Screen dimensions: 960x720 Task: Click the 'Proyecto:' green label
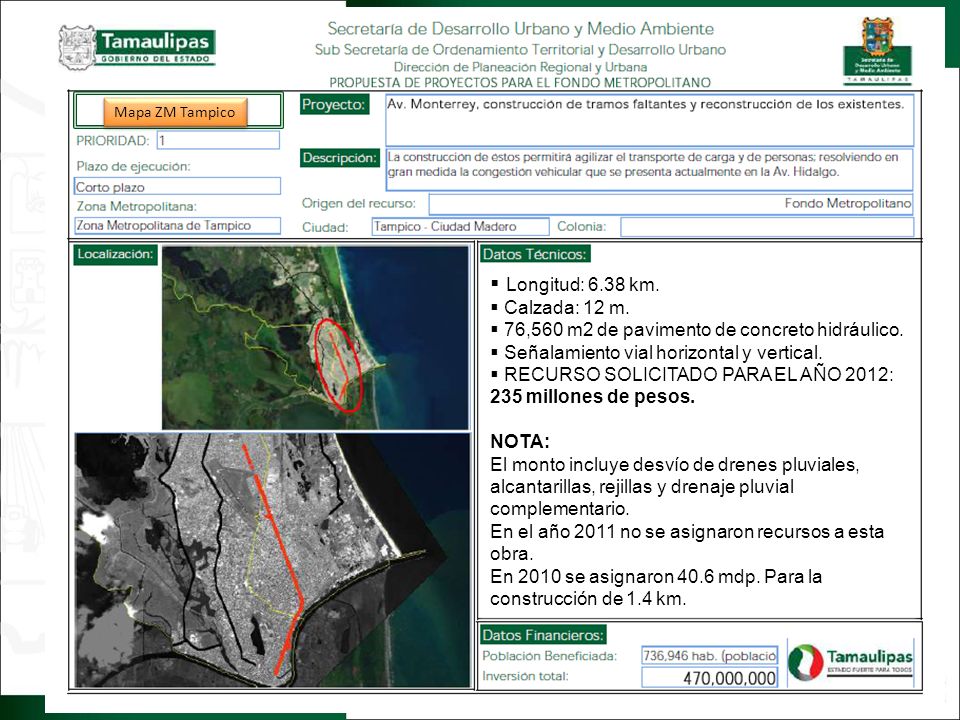[334, 104]
